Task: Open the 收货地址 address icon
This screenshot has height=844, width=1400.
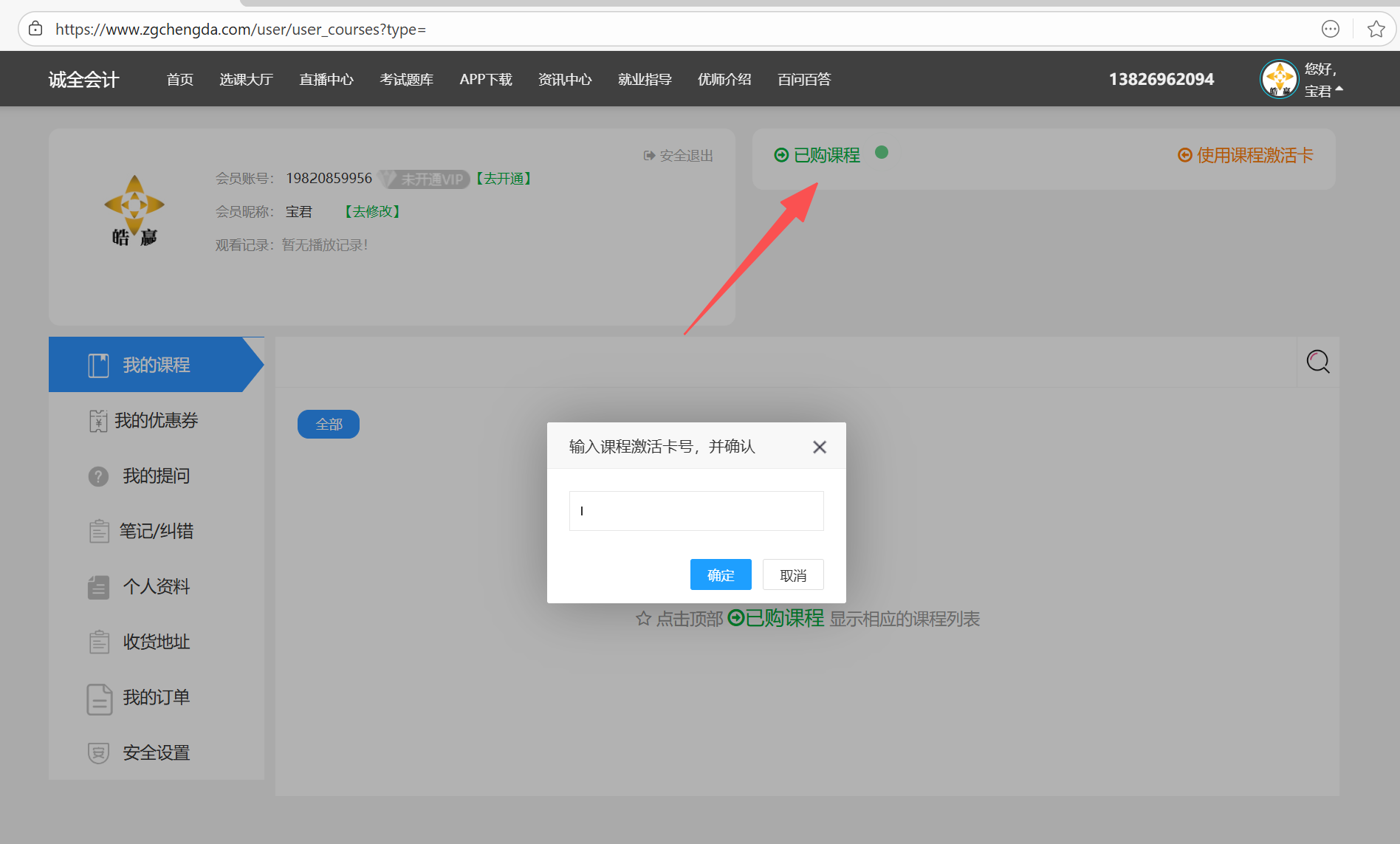Action: tap(99, 642)
